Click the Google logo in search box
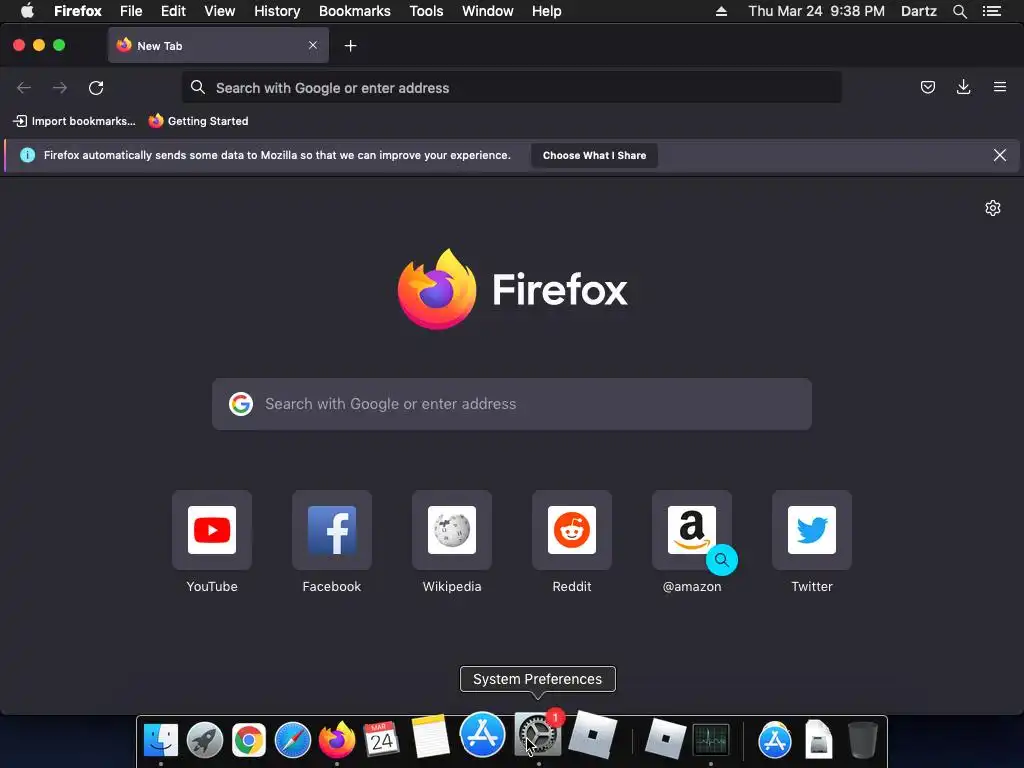Image resolution: width=1024 pixels, height=768 pixels. [x=241, y=404]
